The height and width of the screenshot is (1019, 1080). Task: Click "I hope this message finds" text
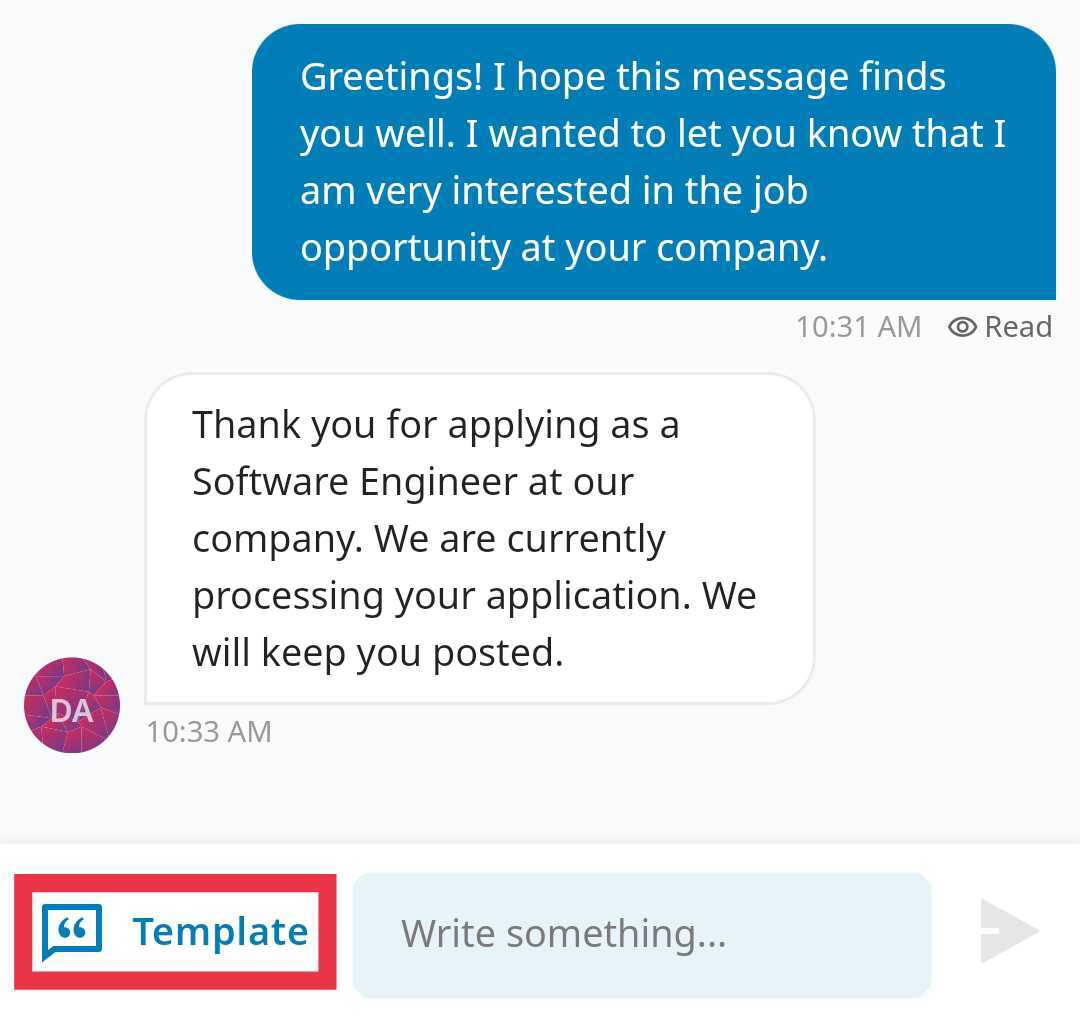[x=720, y=77]
